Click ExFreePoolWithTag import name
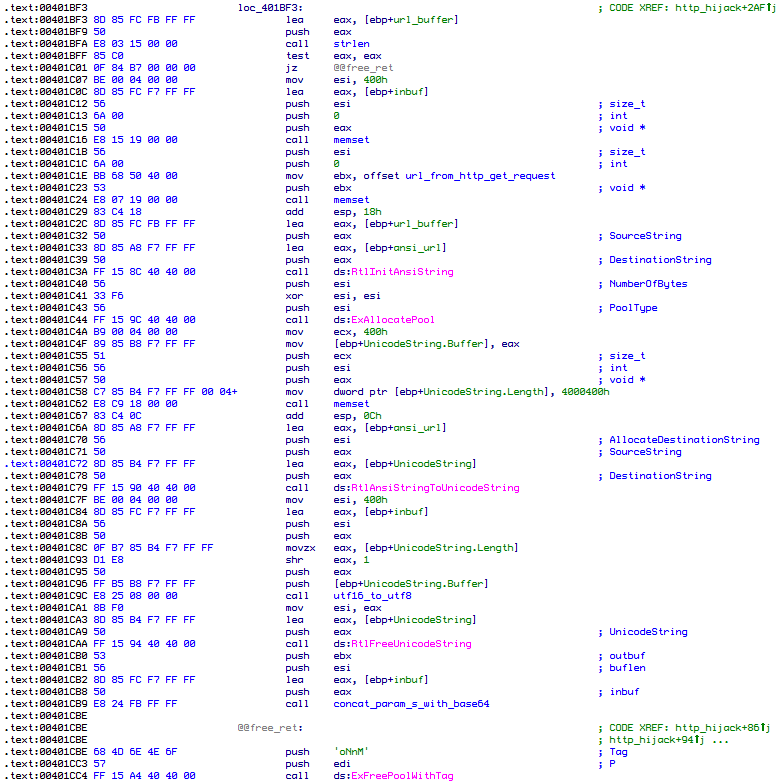This screenshot has width=780, height=783. pyautogui.click(x=402, y=776)
